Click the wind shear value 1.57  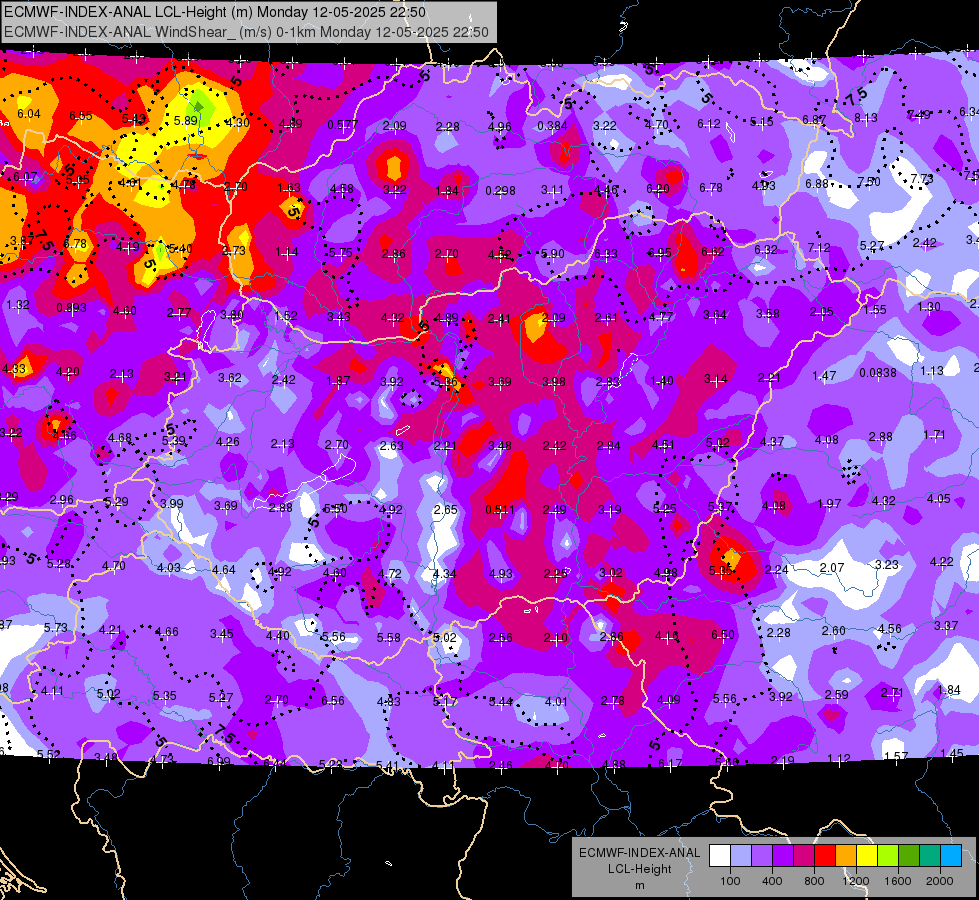[896, 756]
